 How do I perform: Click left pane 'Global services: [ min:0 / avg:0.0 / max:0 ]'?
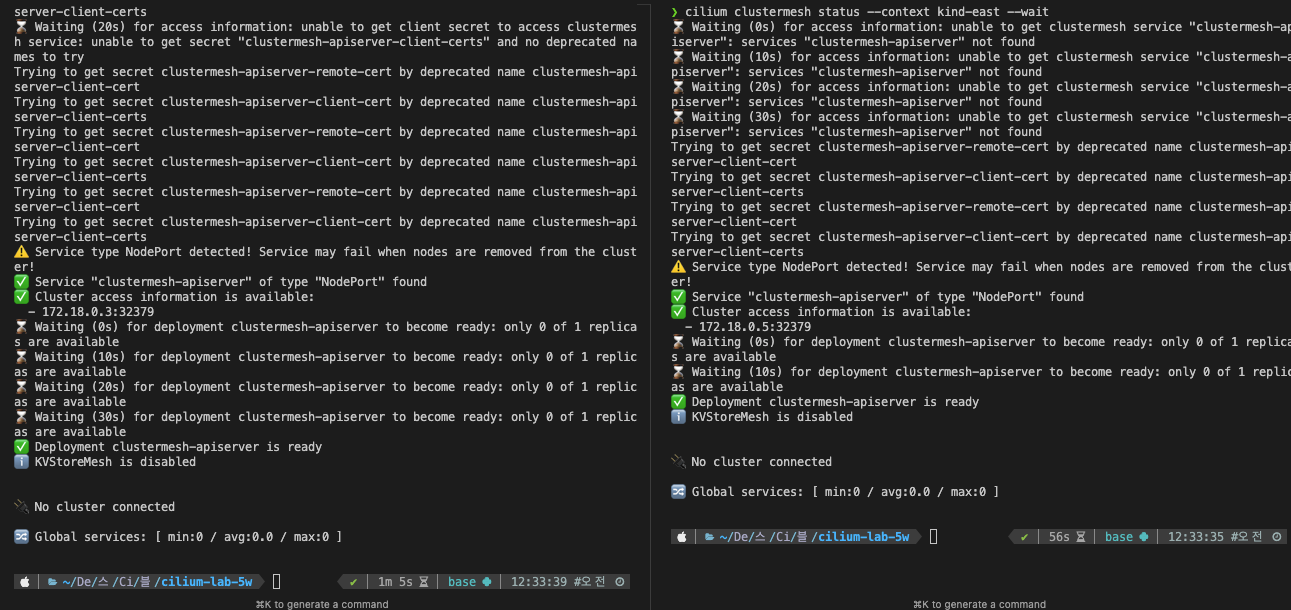(x=188, y=537)
